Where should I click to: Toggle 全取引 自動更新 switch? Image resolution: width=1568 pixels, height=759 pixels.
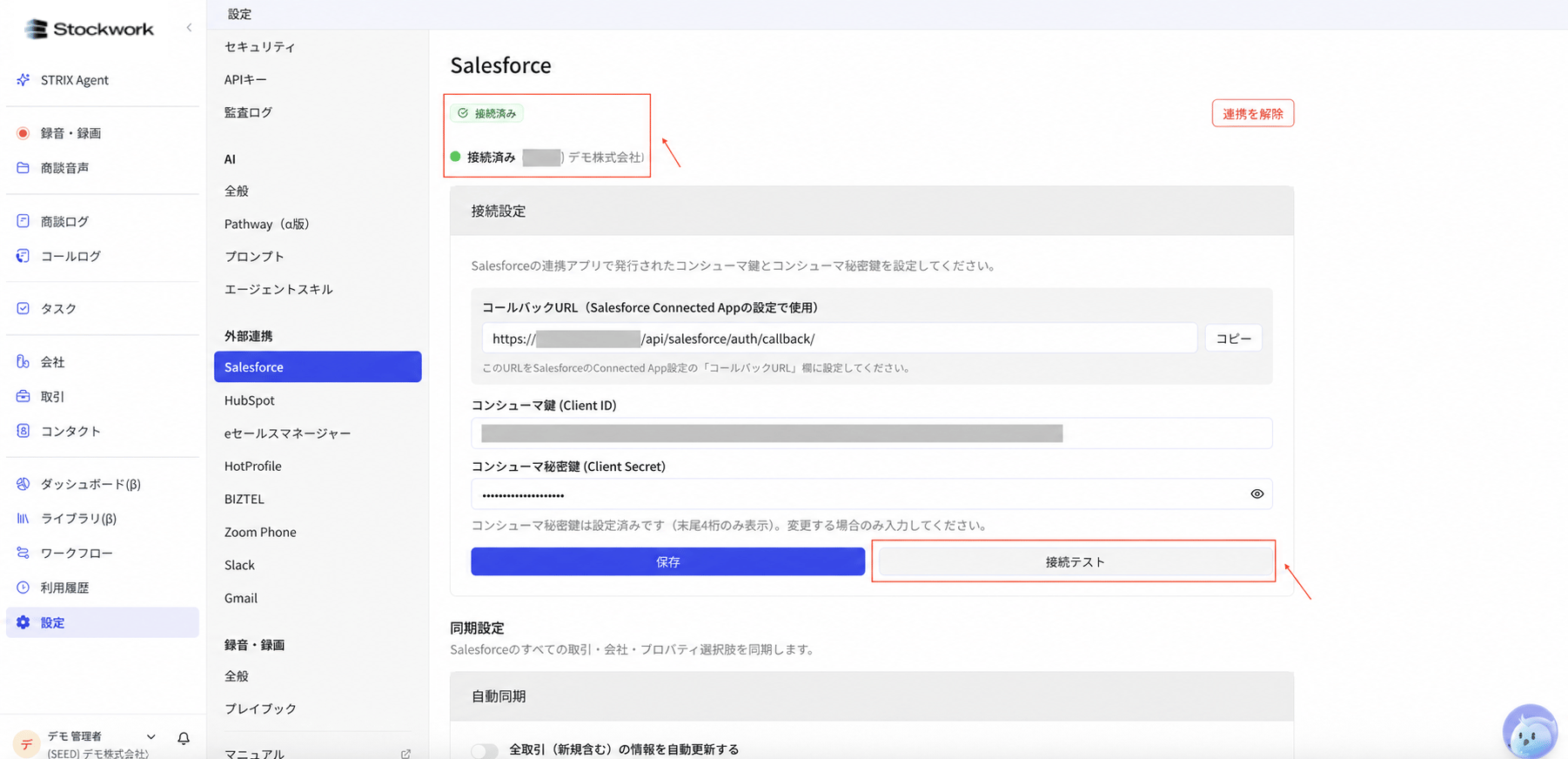(x=485, y=750)
